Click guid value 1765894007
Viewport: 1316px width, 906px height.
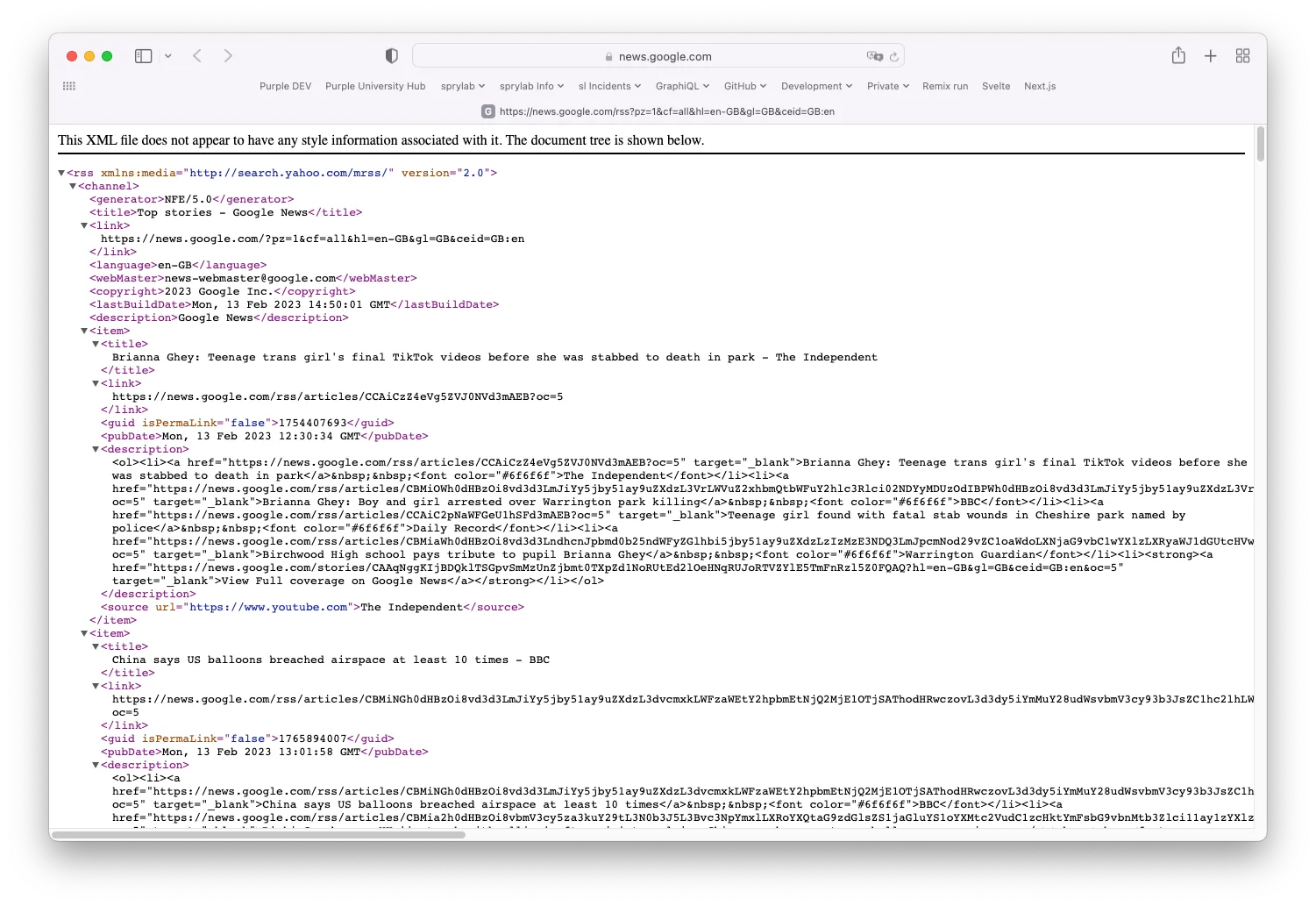pyautogui.click(x=313, y=738)
